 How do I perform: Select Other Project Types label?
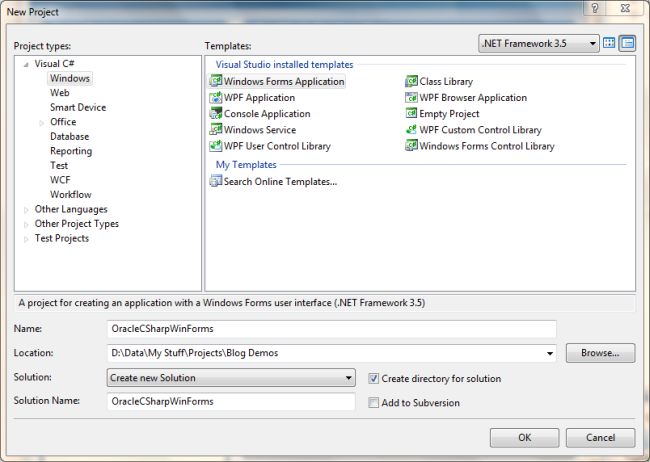coord(77,224)
